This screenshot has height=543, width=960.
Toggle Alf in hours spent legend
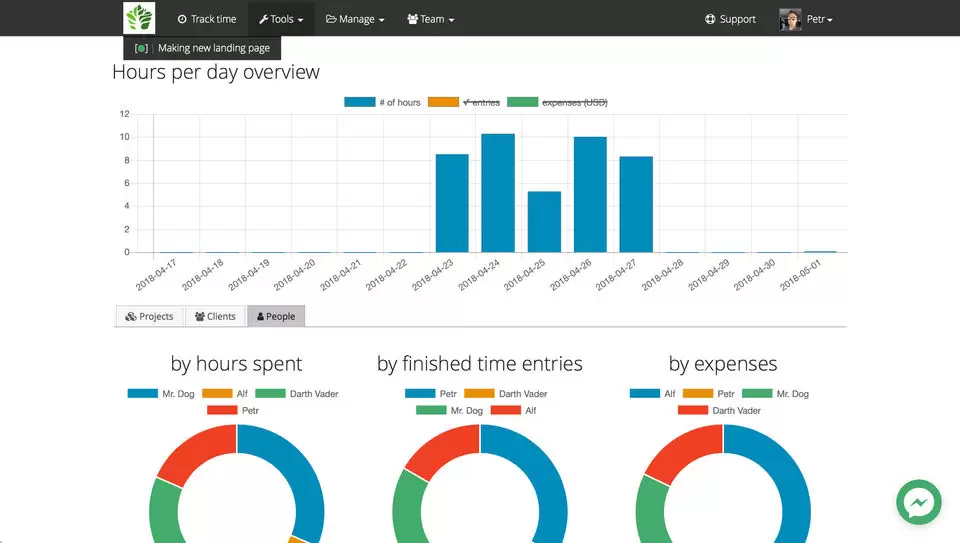tap(225, 394)
